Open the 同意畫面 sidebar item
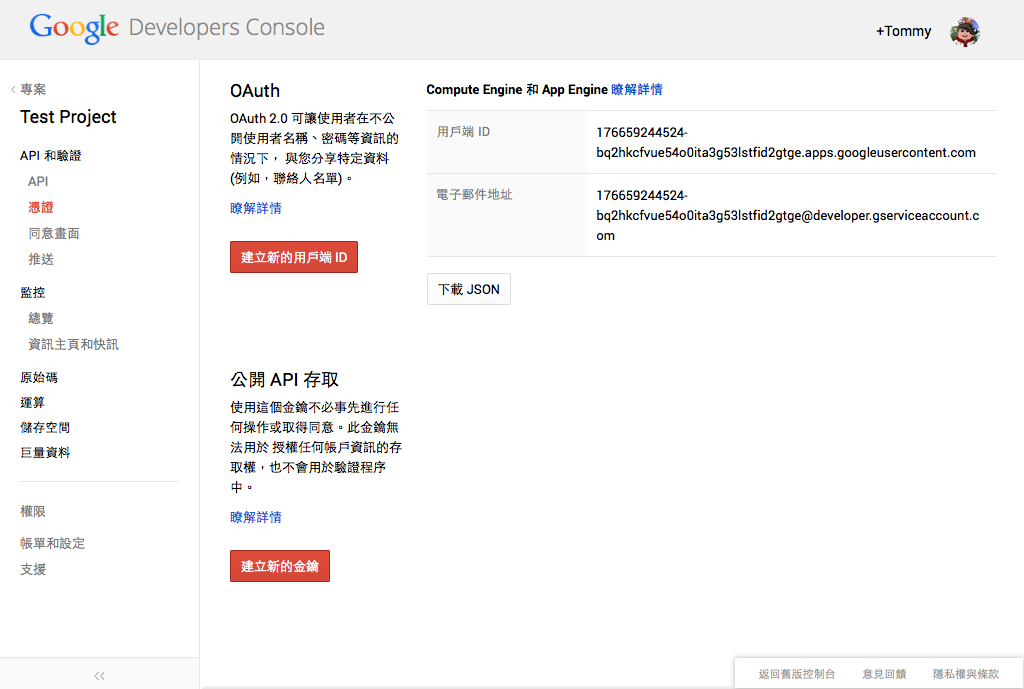The image size is (1024, 689). coord(54,233)
